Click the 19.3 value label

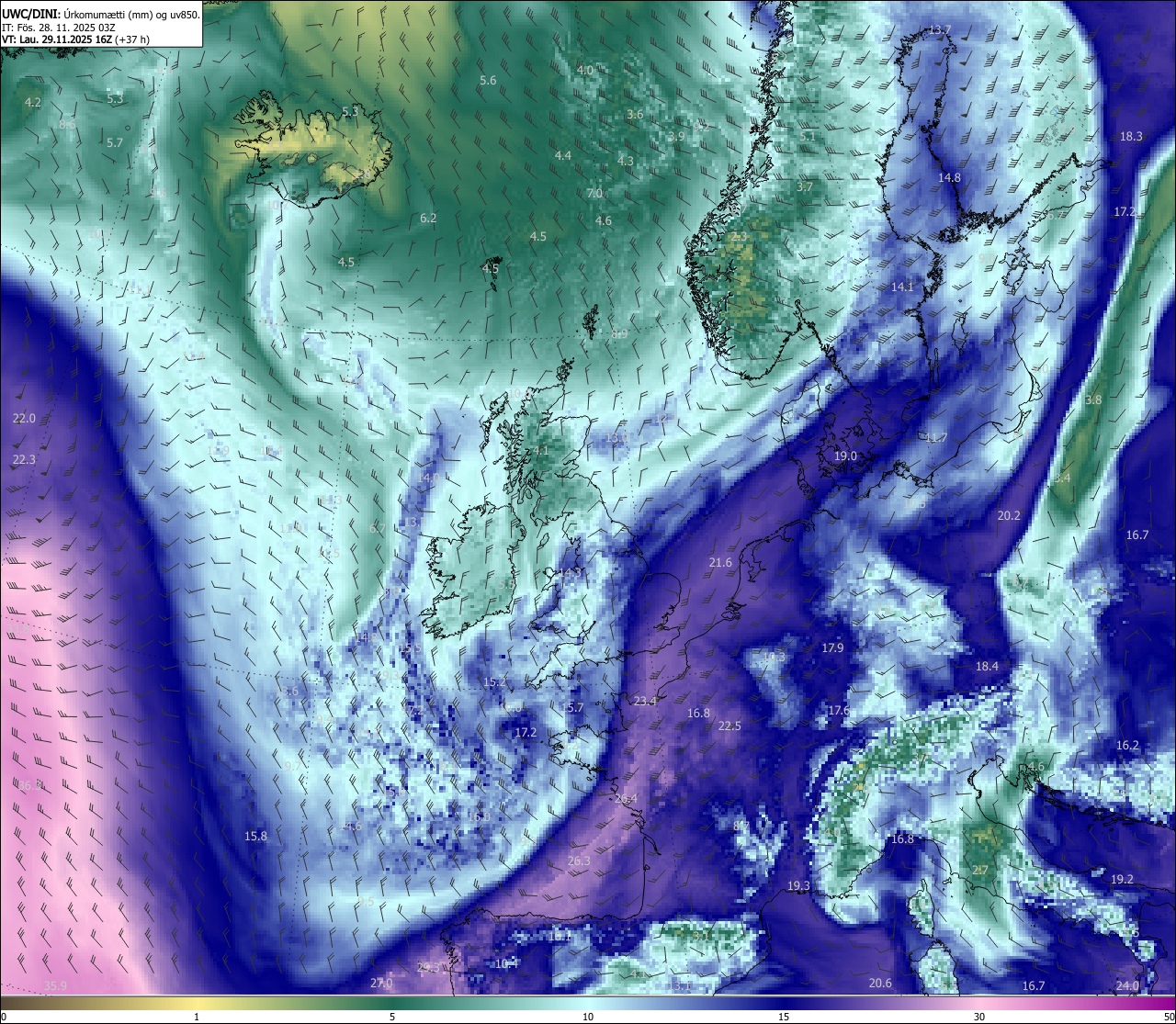click(798, 886)
